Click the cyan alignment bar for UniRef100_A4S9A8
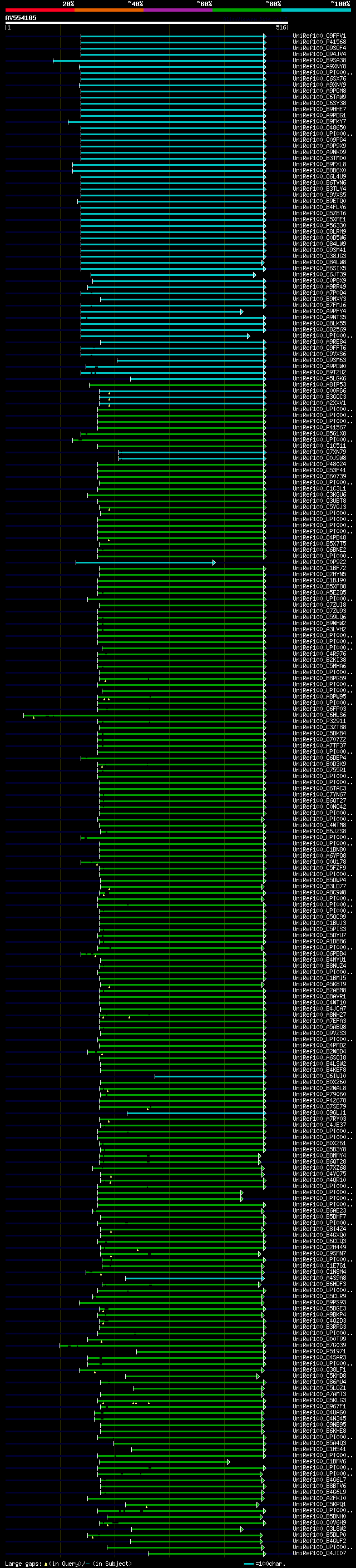 coord(195,1278)
